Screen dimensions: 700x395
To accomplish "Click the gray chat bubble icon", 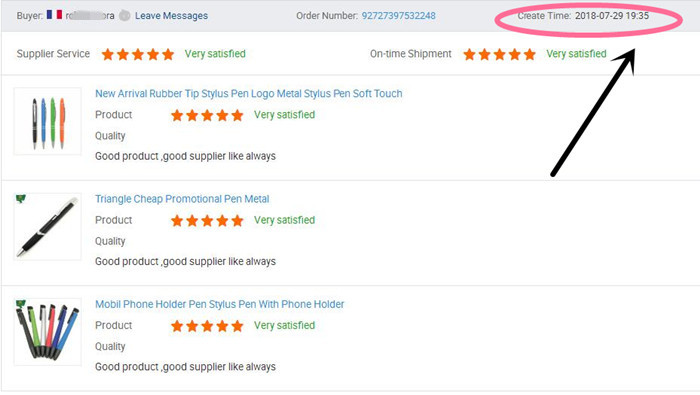I will pos(125,16).
